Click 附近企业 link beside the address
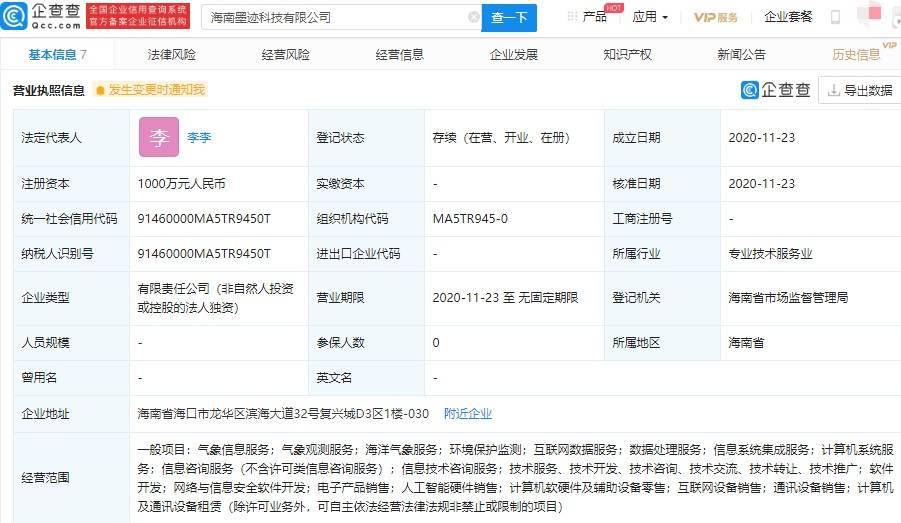This screenshot has width=901, height=523. [x=468, y=413]
